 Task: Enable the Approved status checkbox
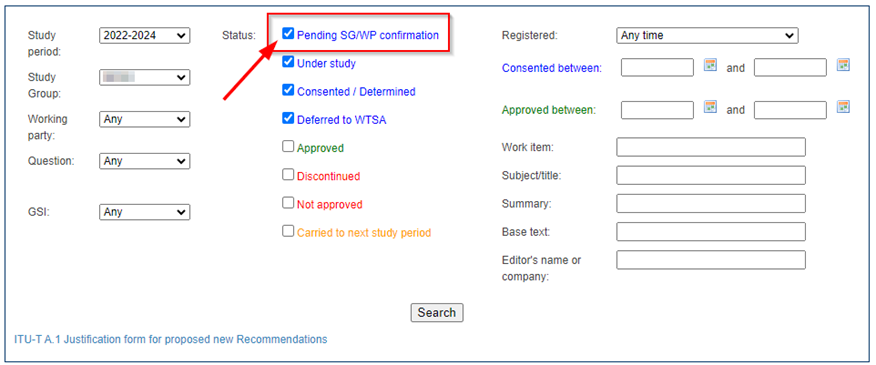pyautogui.click(x=288, y=146)
